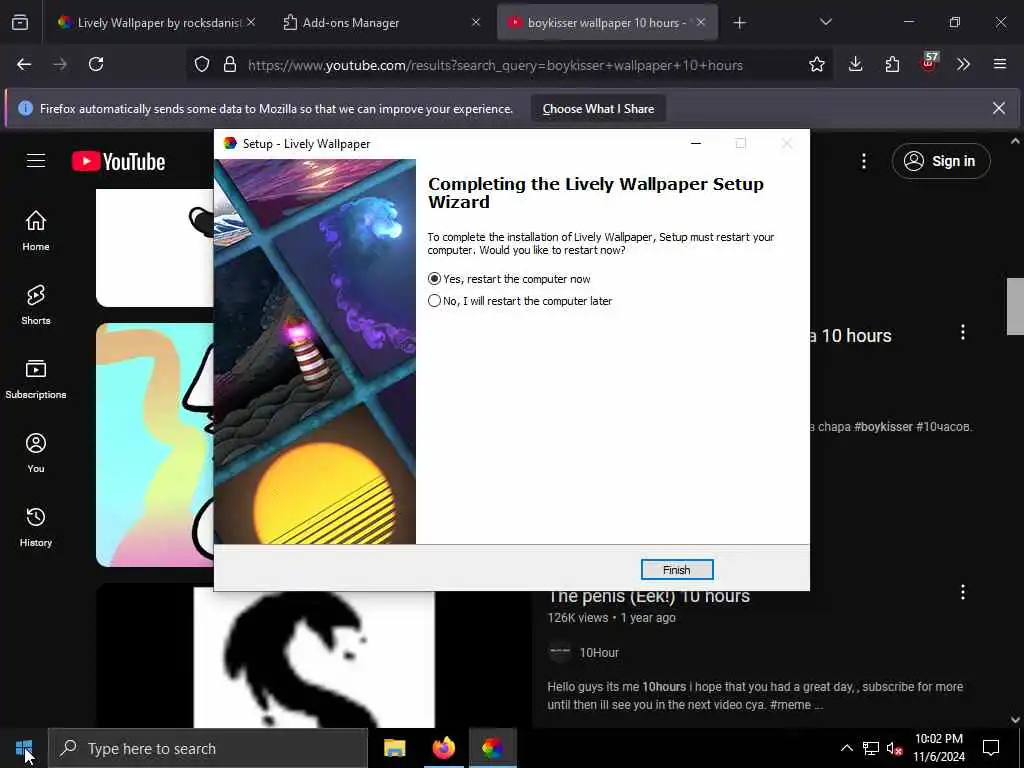The height and width of the screenshot is (768, 1024).
Task: Click Lively Wallpaper setup taskbar icon
Action: coord(492,748)
